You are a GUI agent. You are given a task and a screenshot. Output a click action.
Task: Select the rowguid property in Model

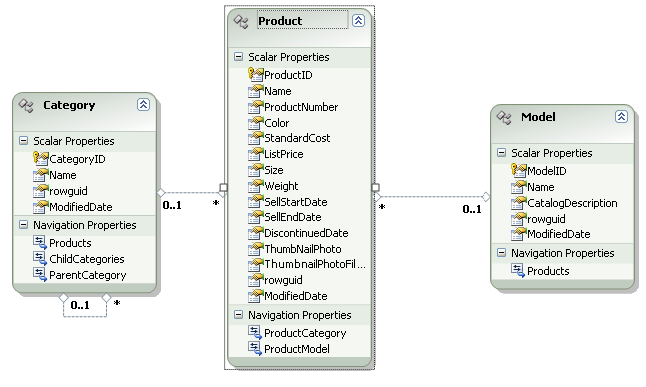(x=546, y=219)
